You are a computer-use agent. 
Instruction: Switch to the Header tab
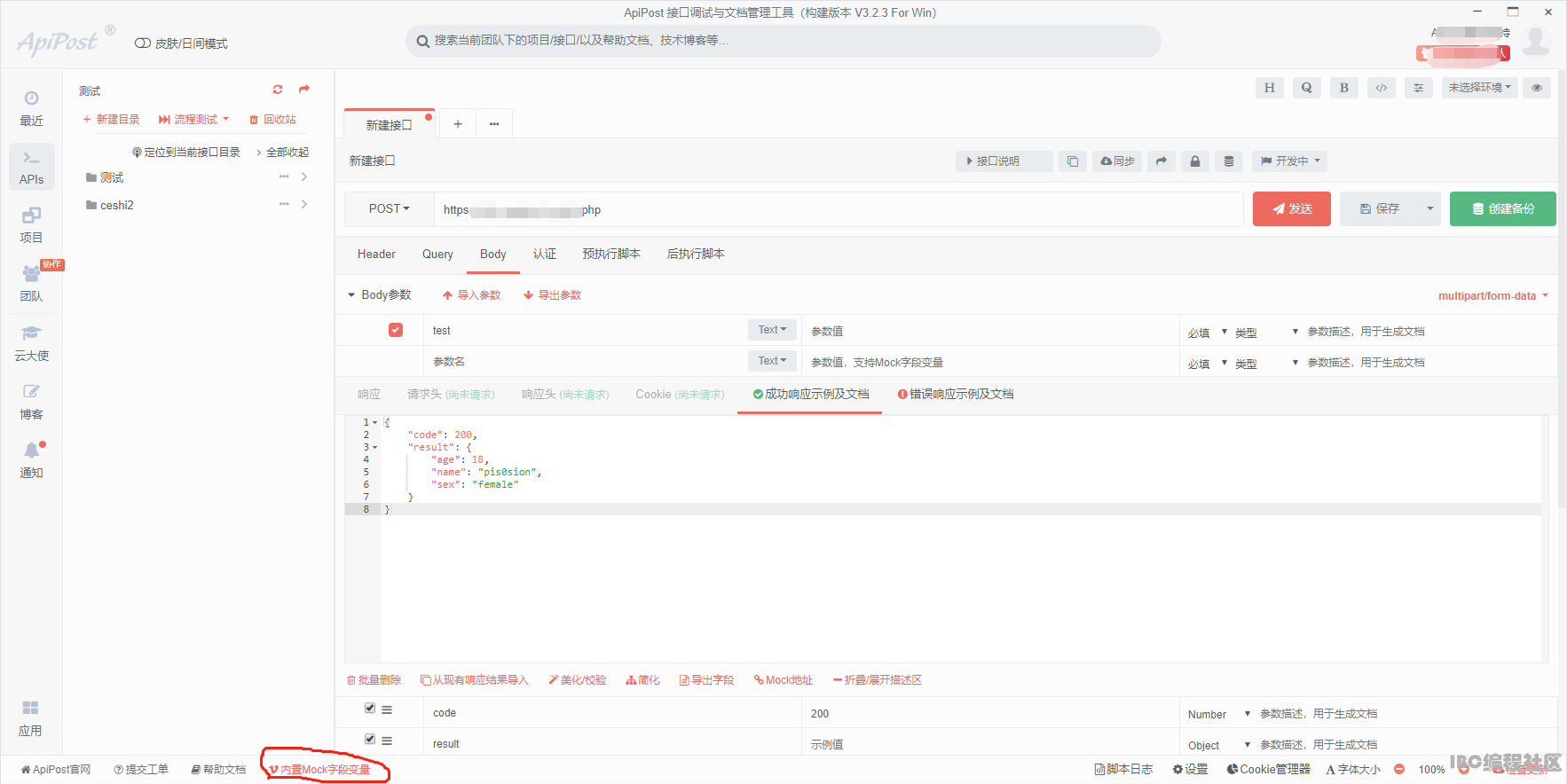pos(376,254)
